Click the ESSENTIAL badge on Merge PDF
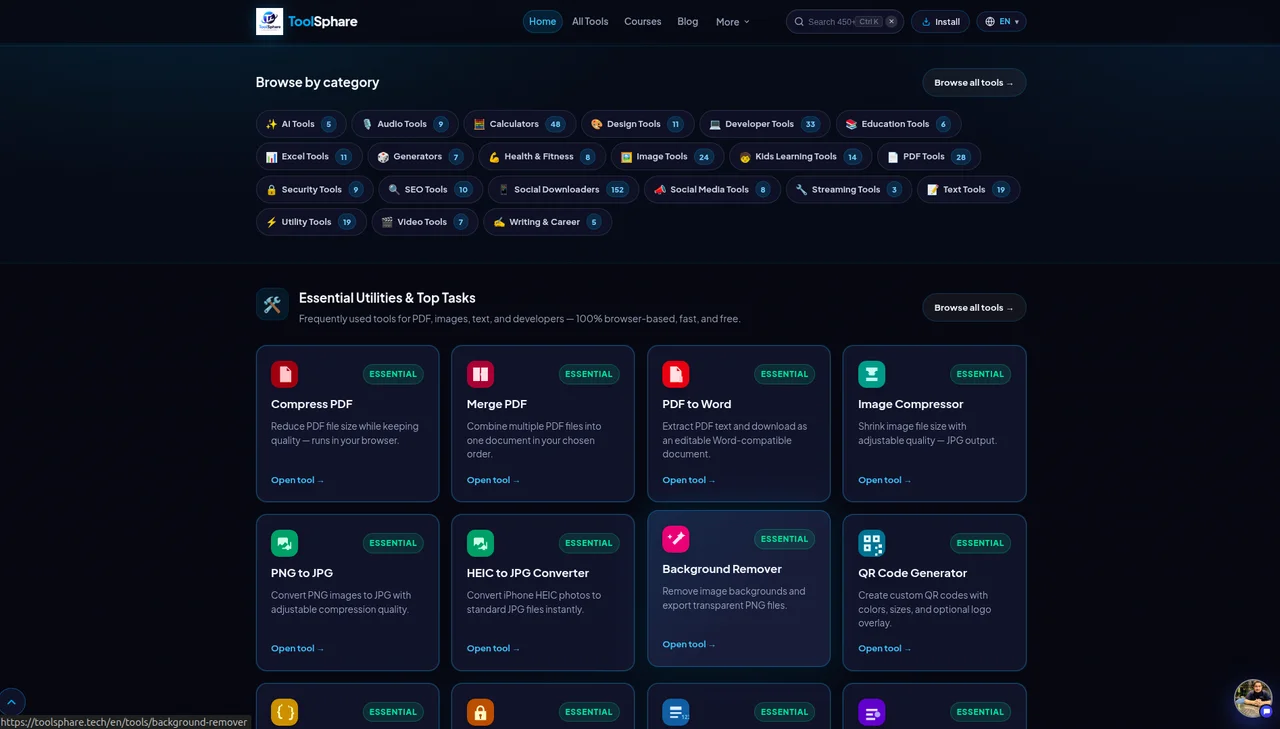The image size is (1280, 729). 589,374
